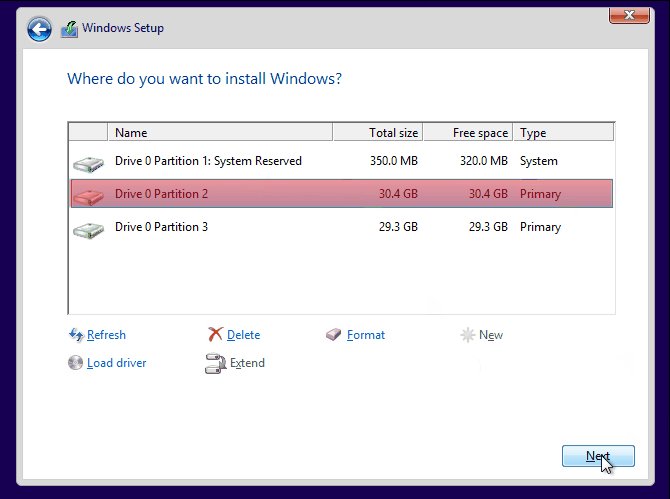This screenshot has height=499, width=670.
Task: Click Partition 3's Primary type cell
Action: pos(541,227)
